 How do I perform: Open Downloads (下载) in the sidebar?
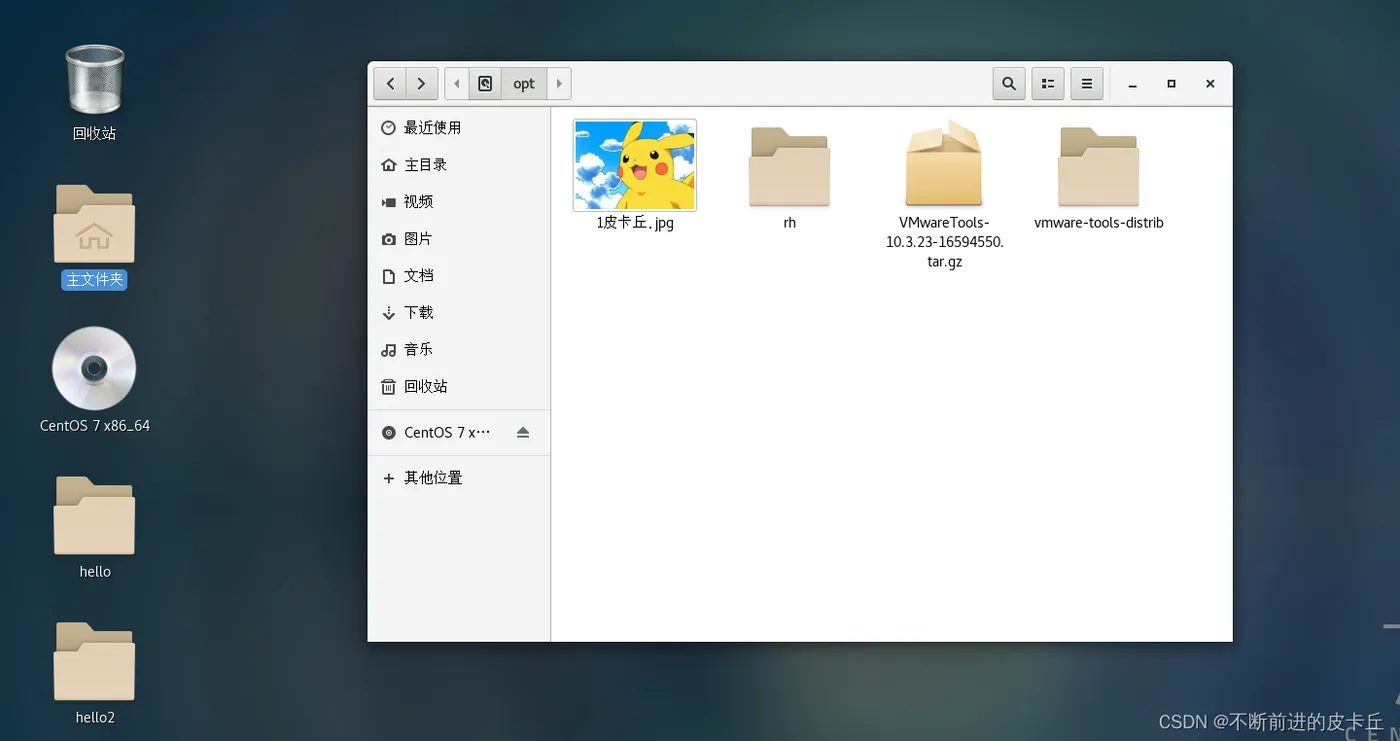click(x=459, y=313)
